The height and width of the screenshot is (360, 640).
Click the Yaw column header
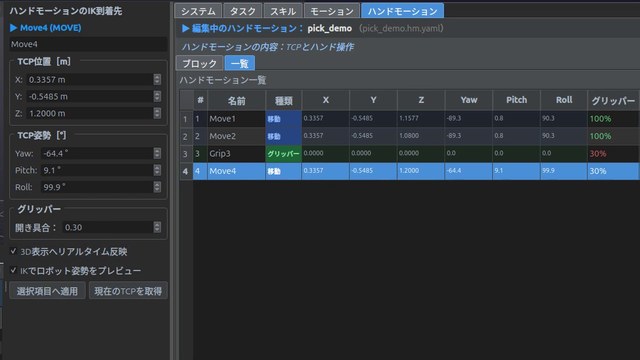(x=469, y=100)
